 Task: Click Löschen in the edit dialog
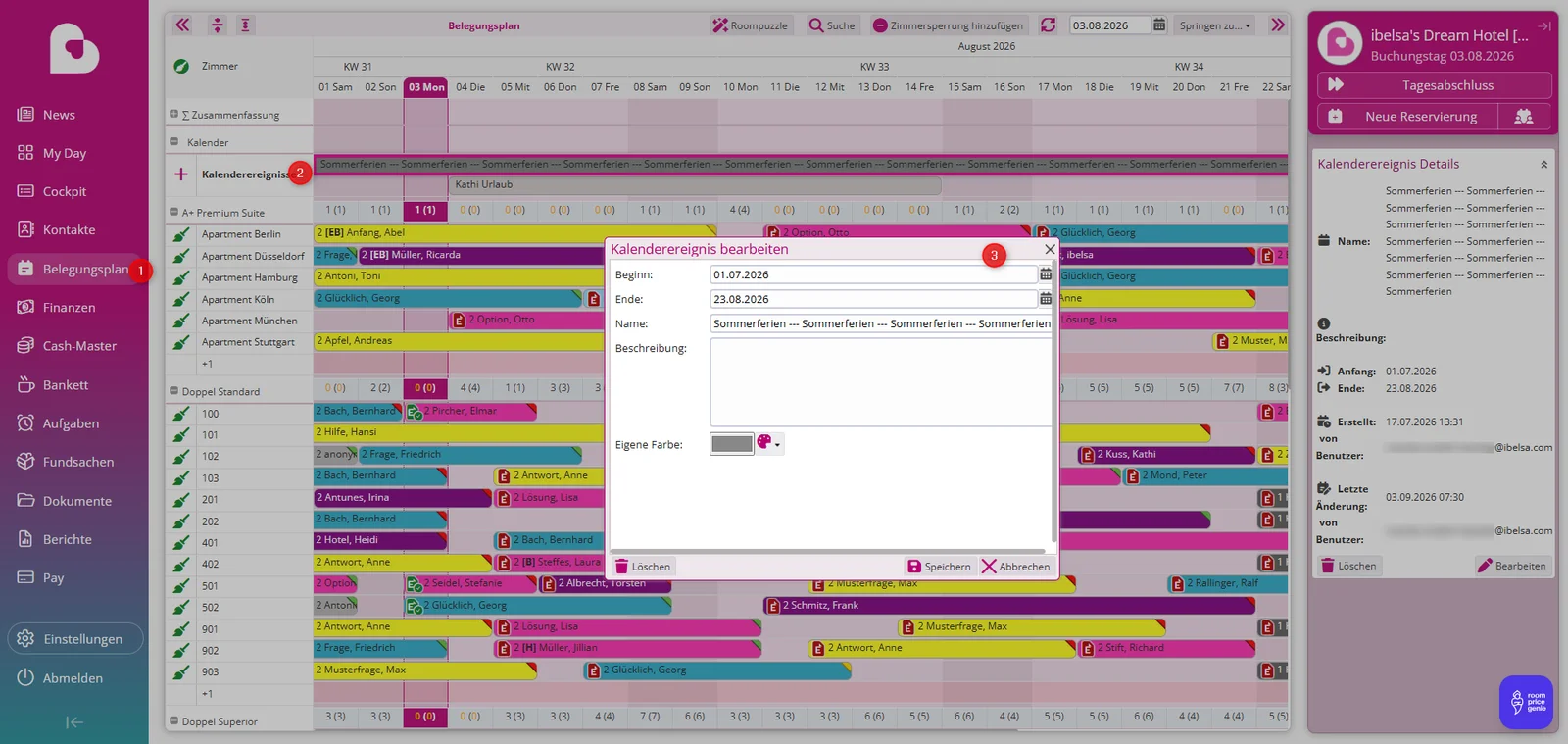tap(643, 567)
